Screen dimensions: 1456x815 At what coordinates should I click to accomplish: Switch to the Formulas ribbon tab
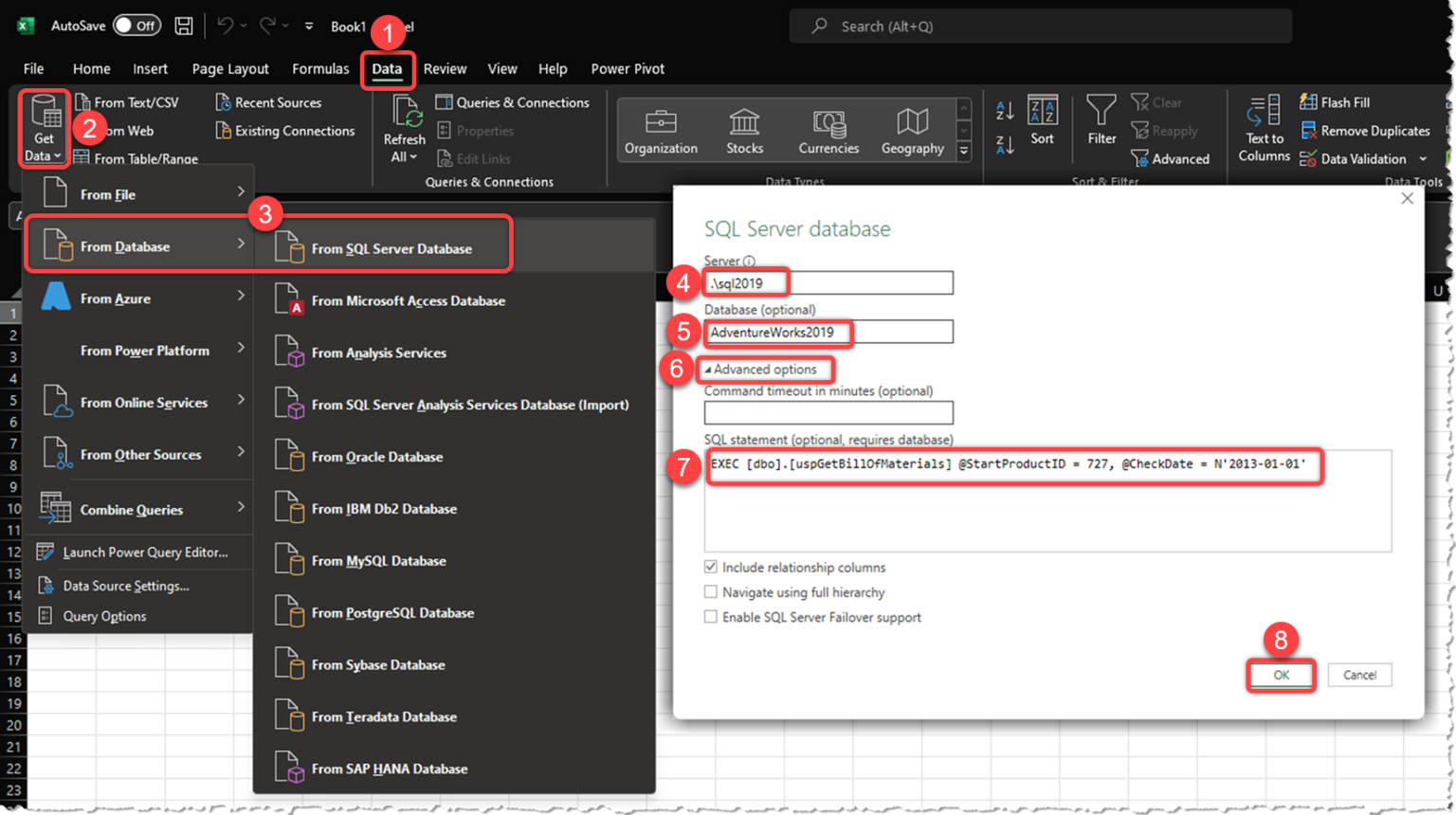pyautogui.click(x=320, y=68)
